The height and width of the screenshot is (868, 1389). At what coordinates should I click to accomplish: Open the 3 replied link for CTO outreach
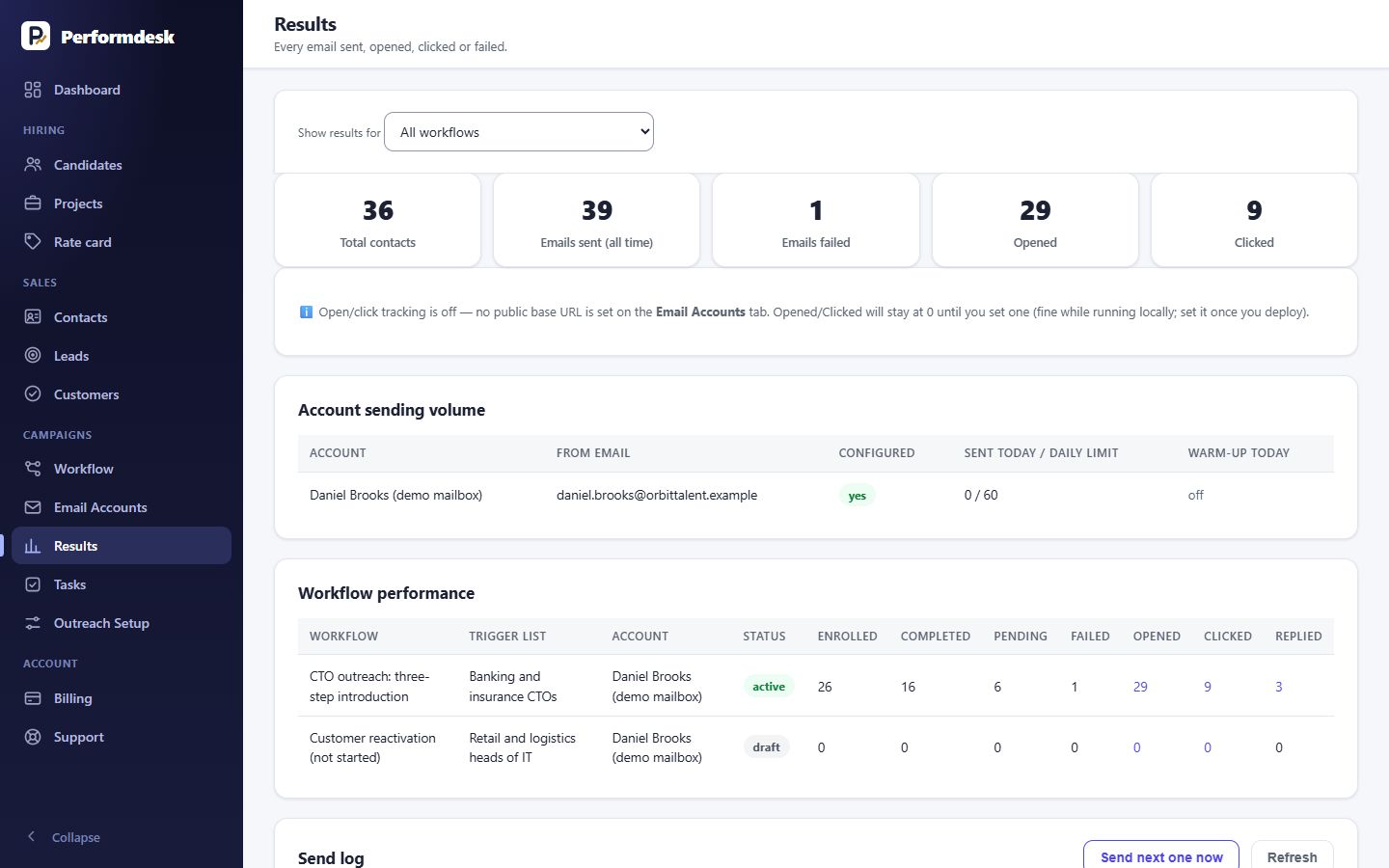tap(1279, 687)
